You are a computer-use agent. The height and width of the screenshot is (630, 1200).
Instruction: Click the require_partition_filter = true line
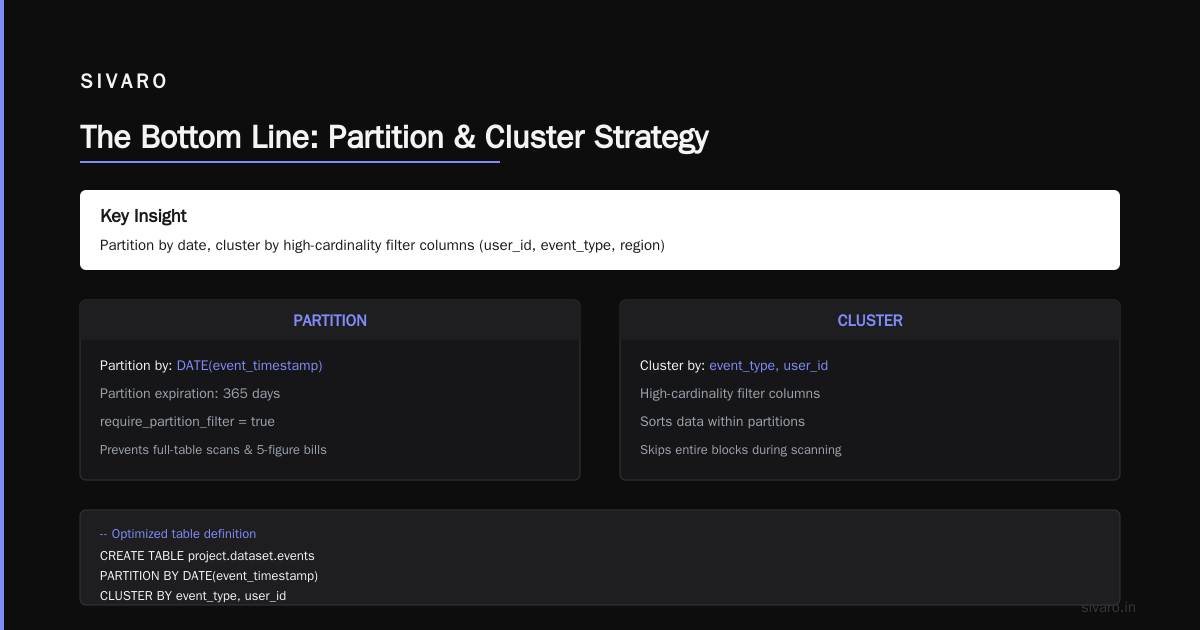coord(187,422)
